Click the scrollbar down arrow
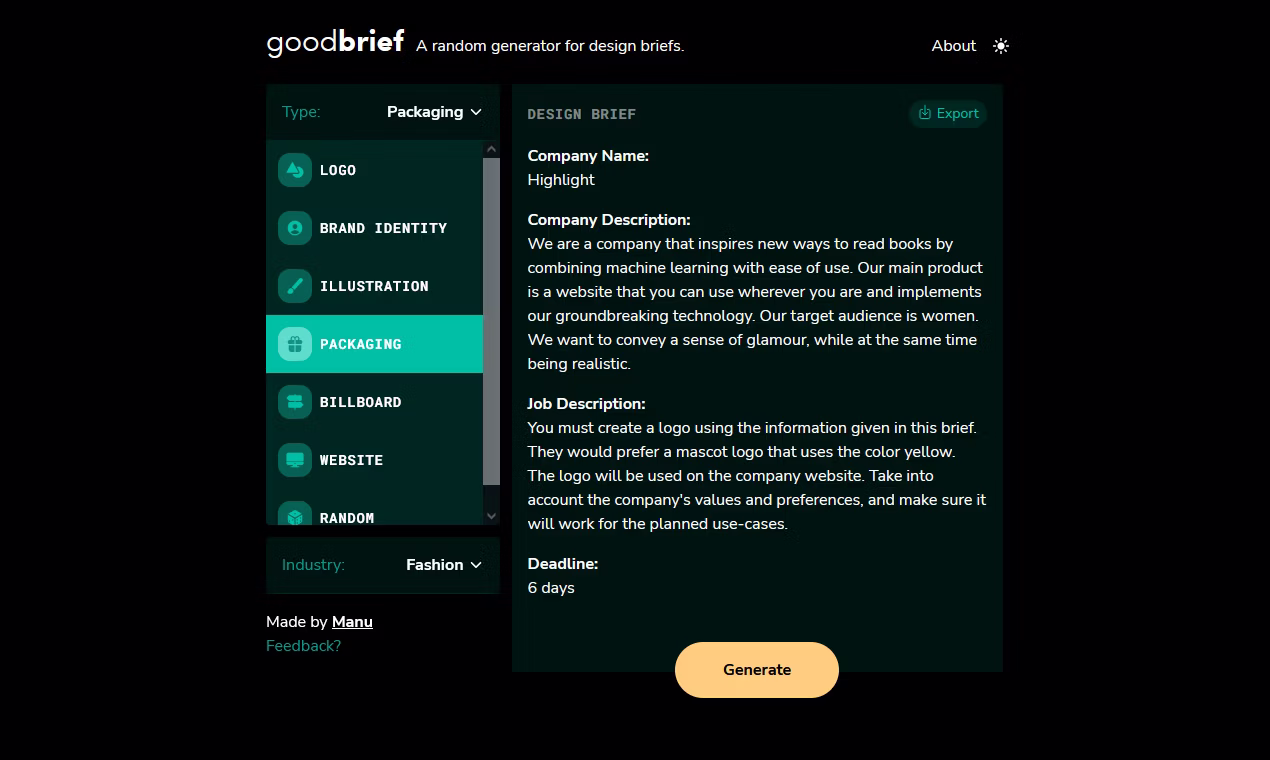 (x=491, y=516)
